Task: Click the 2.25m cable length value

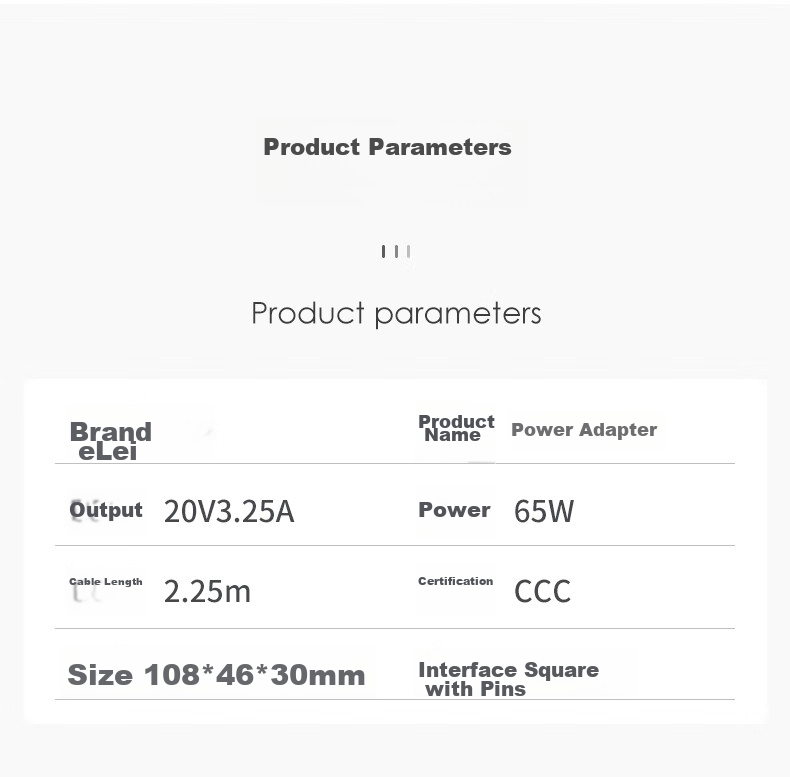Action: [207, 592]
